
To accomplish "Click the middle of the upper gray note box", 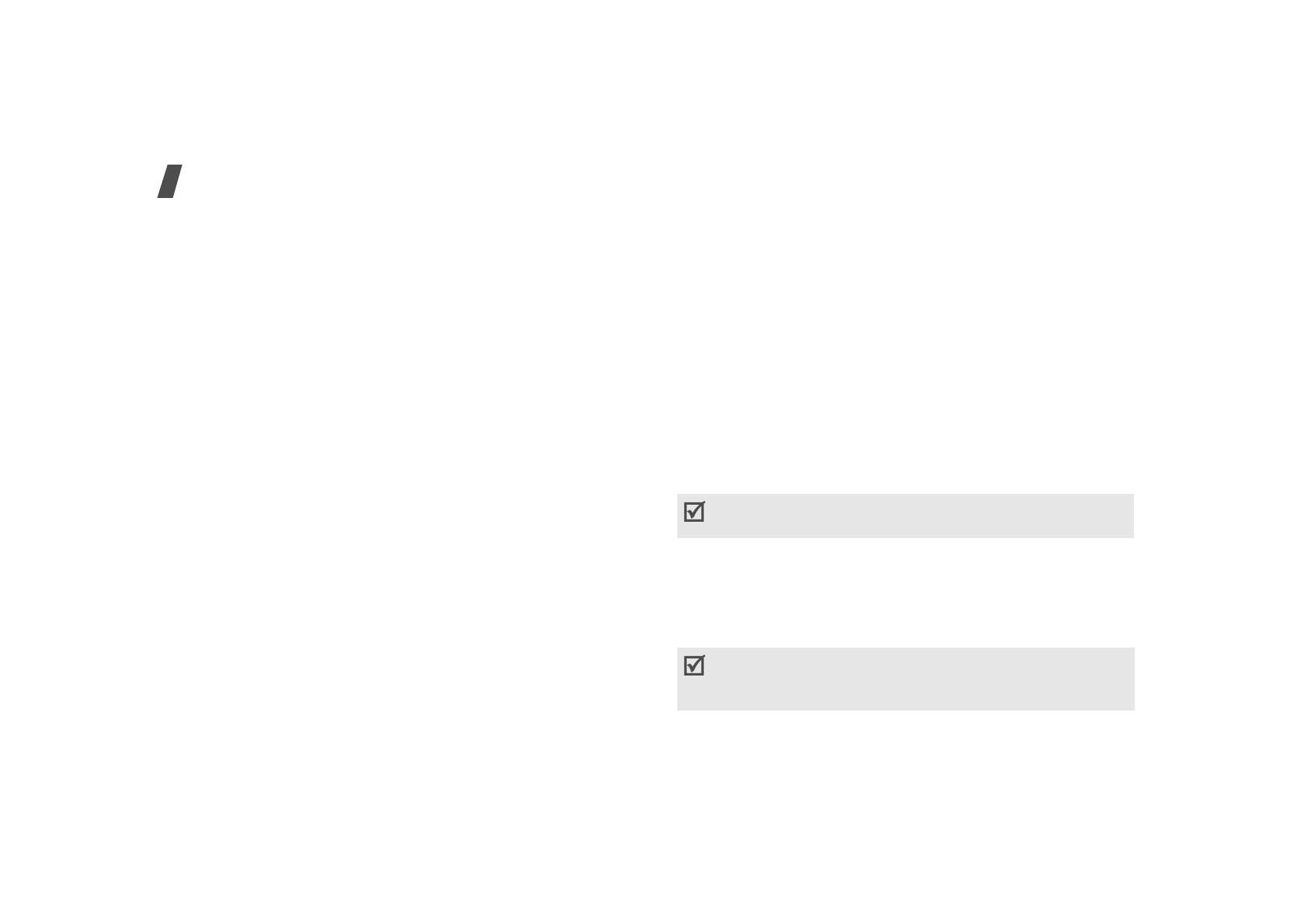I will pos(906,516).
